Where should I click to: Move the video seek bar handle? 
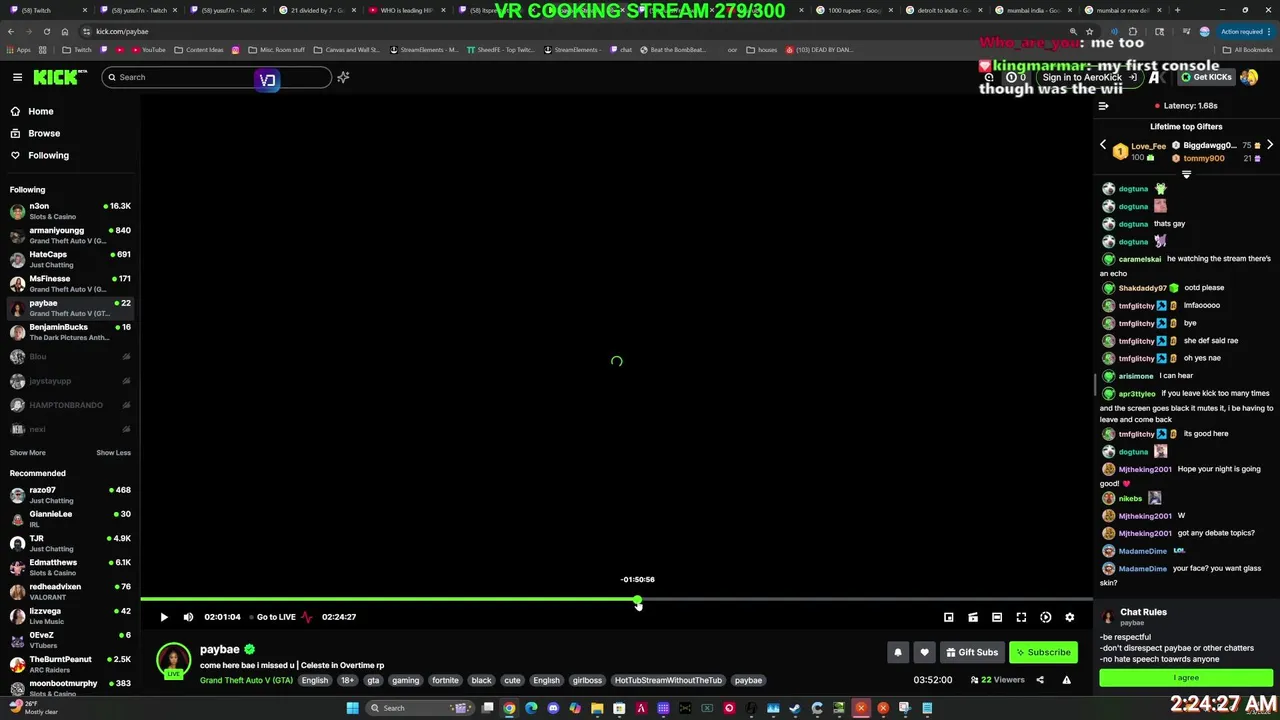click(x=638, y=600)
